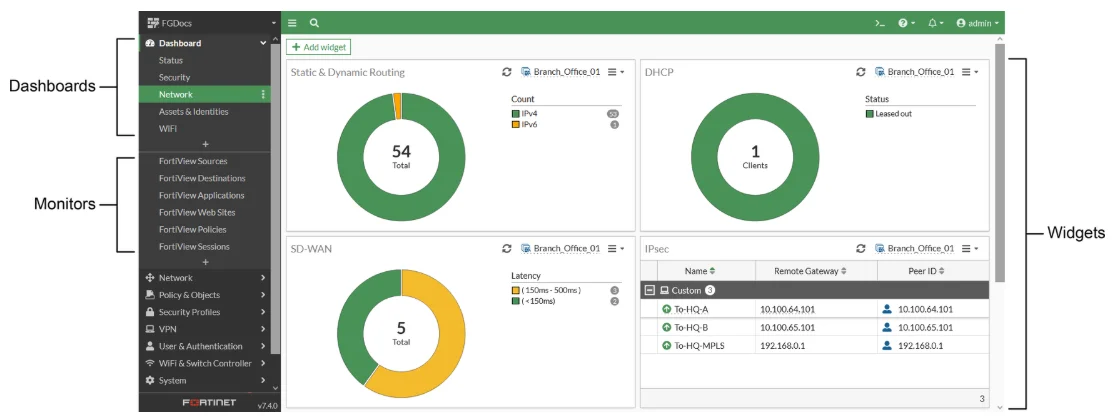
Task: Collapse the Custom group in IPsec table
Action: [649, 290]
